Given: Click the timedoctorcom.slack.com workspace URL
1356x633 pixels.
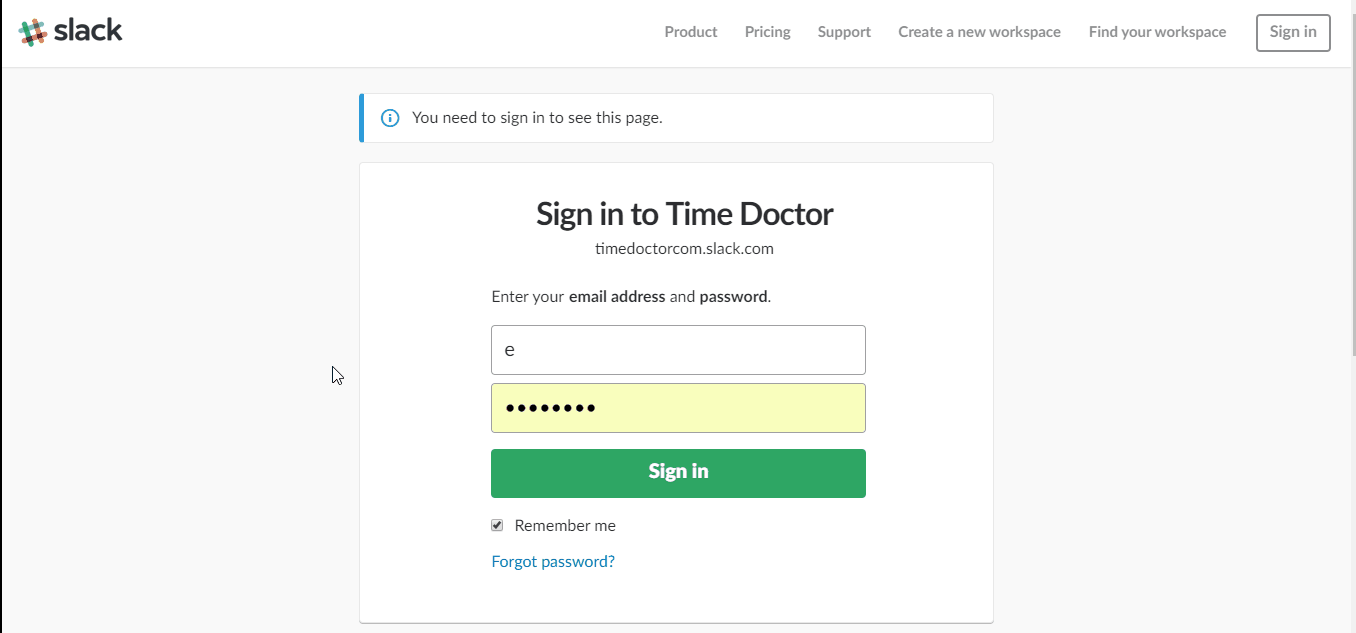Looking at the screenshot, I should 684,248.
